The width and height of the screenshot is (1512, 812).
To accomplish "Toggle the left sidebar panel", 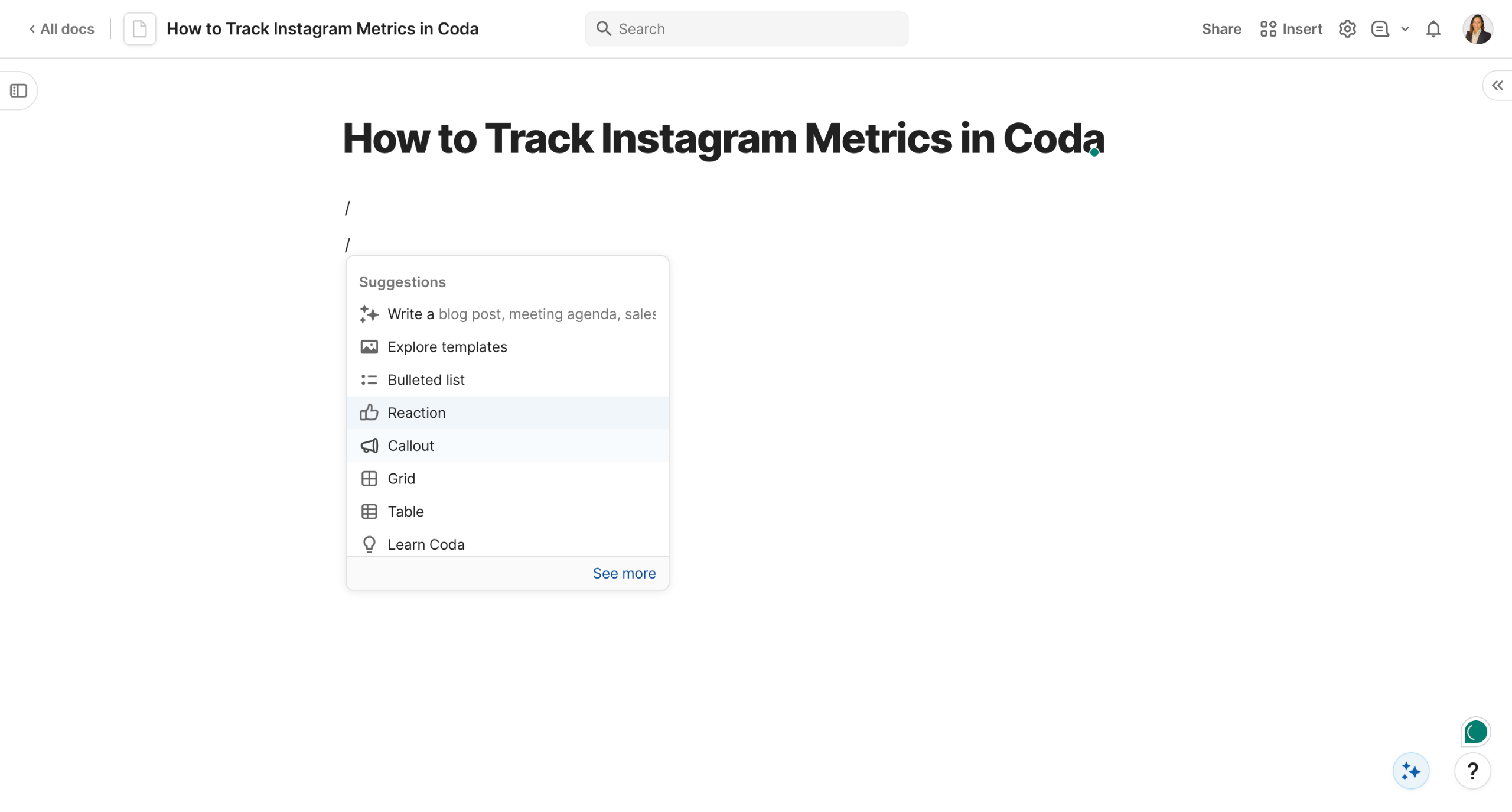I will pos(19,90).
